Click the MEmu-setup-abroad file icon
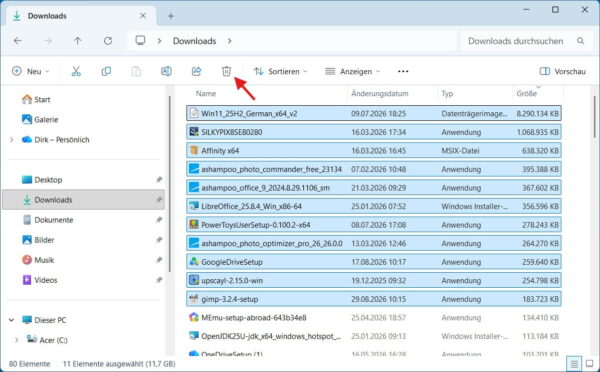 pyautogui.click(x=194, y=317)
